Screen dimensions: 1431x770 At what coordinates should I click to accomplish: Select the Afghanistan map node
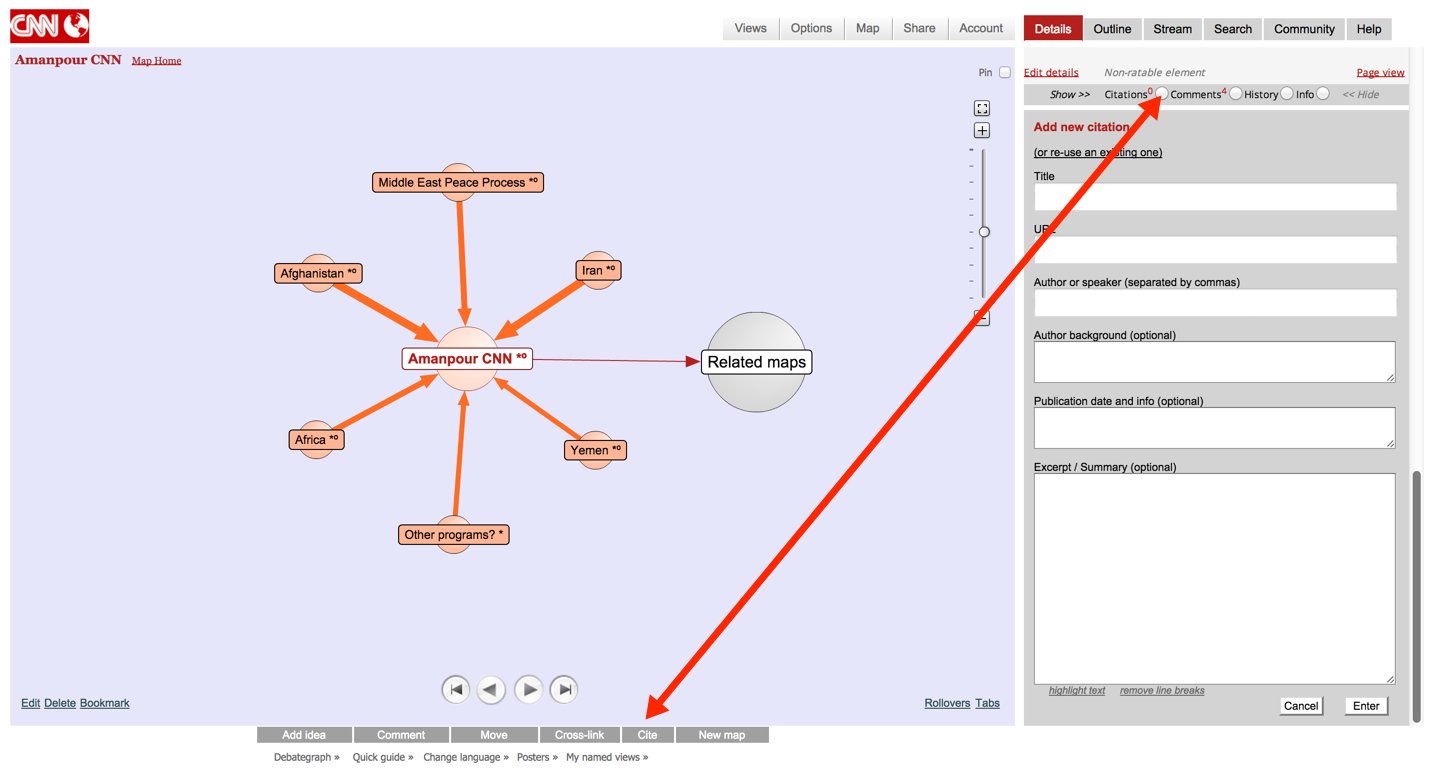coord(318,273)
